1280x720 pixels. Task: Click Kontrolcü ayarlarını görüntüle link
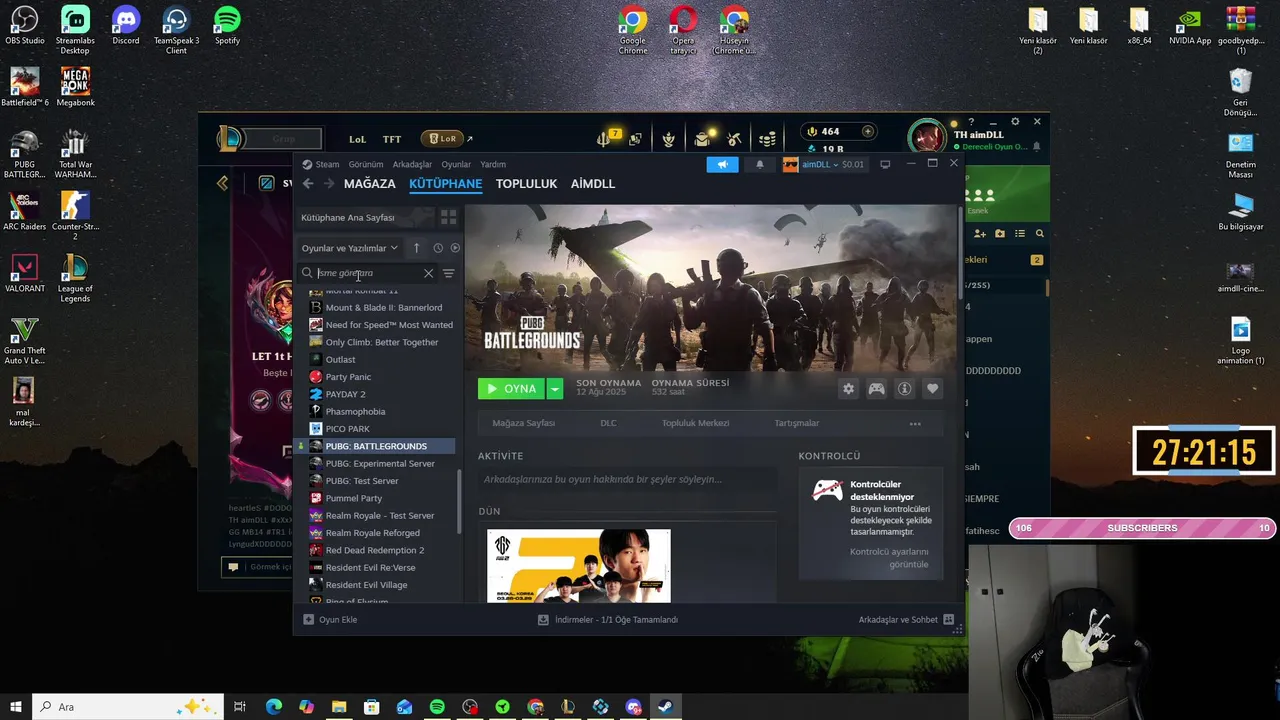pyautogui.click(x=889, y=558)
